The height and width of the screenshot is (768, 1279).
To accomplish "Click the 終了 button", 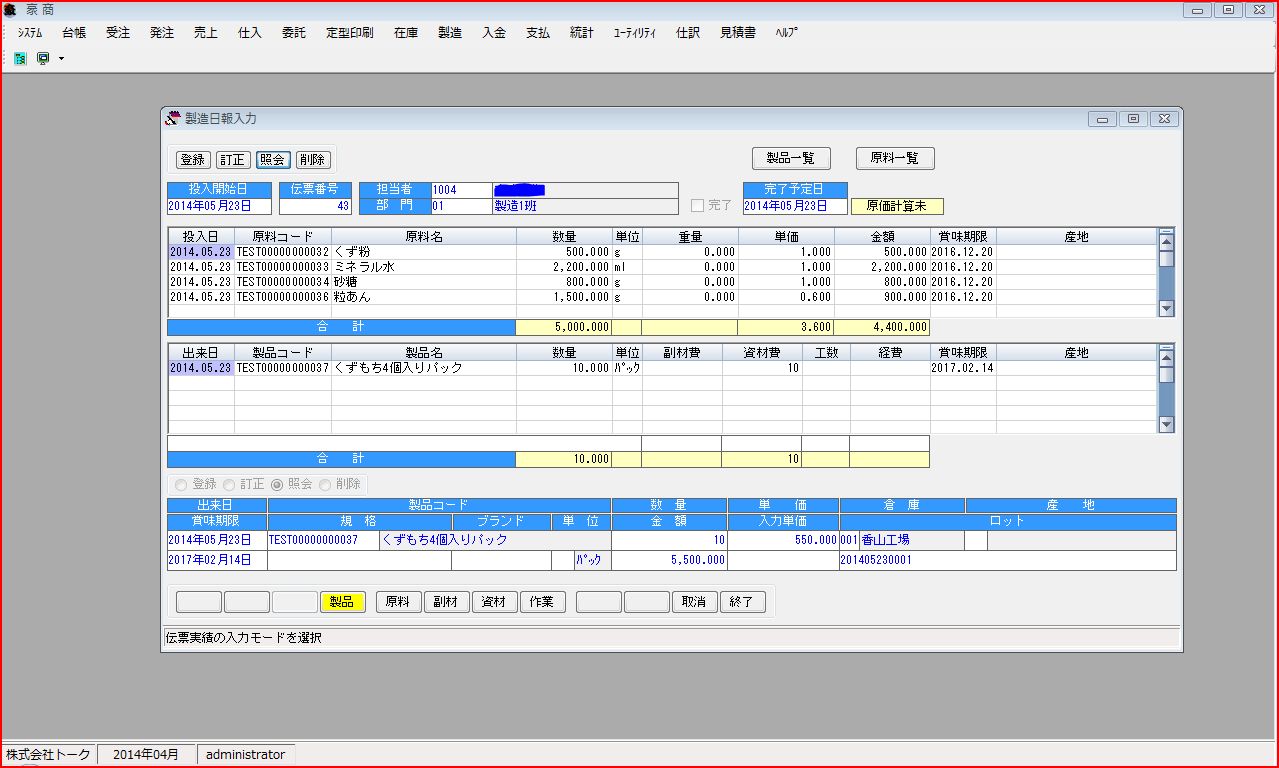I will coord(743,602).
